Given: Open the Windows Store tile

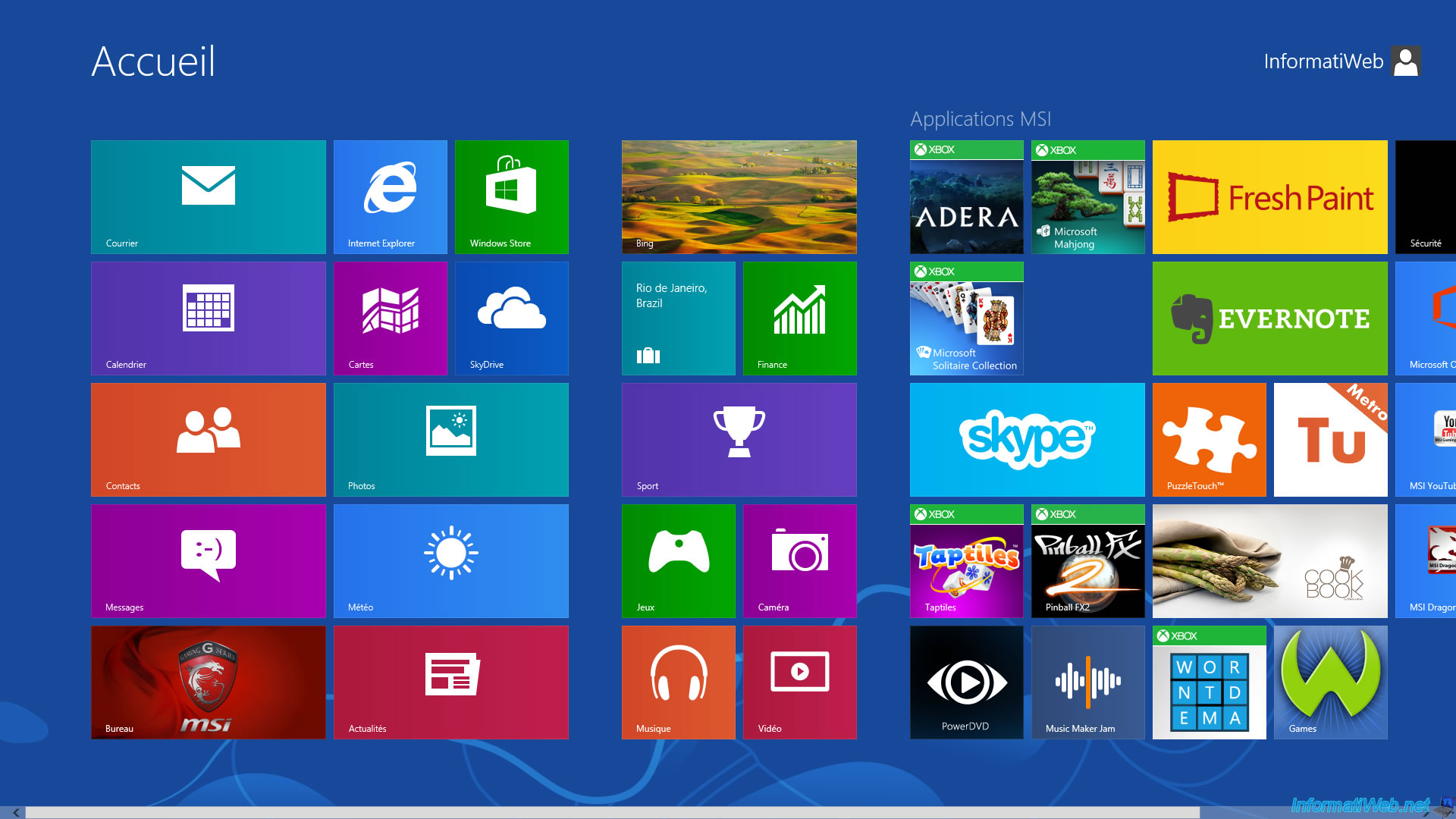Looking at the screenshot, I should point(512,197).
